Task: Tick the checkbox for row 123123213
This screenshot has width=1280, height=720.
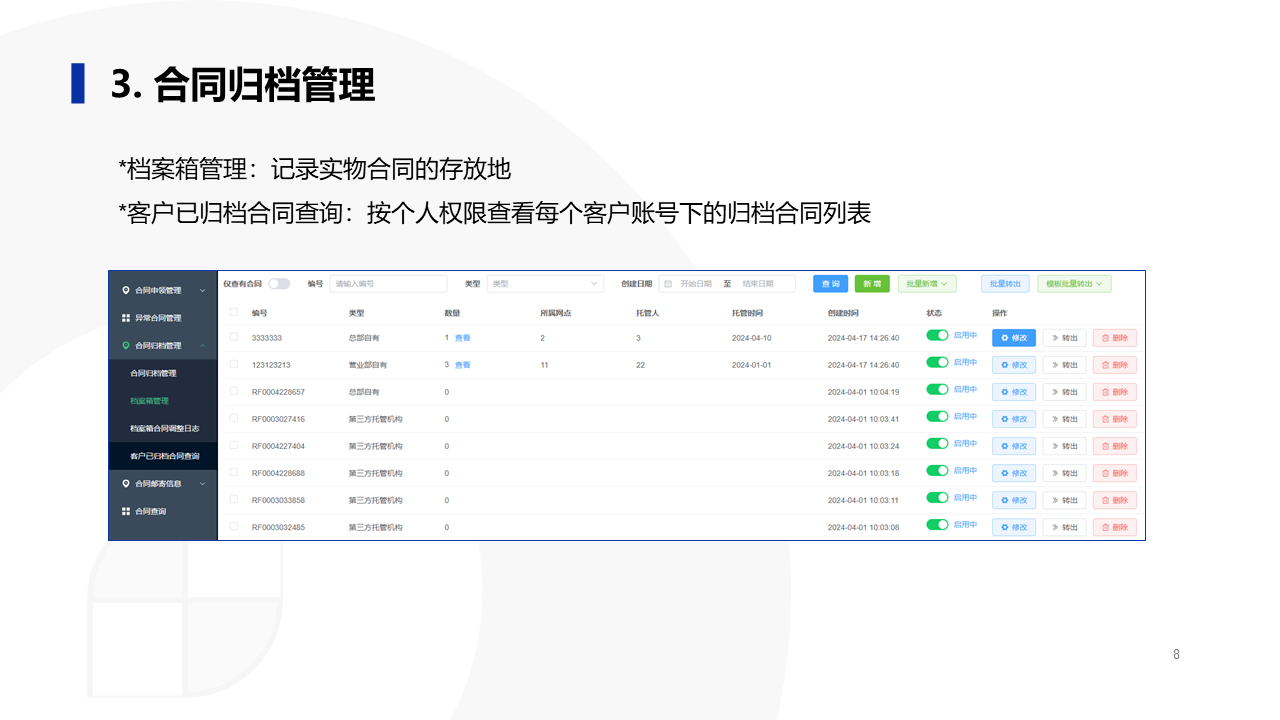Action: (x=234, y=364)
